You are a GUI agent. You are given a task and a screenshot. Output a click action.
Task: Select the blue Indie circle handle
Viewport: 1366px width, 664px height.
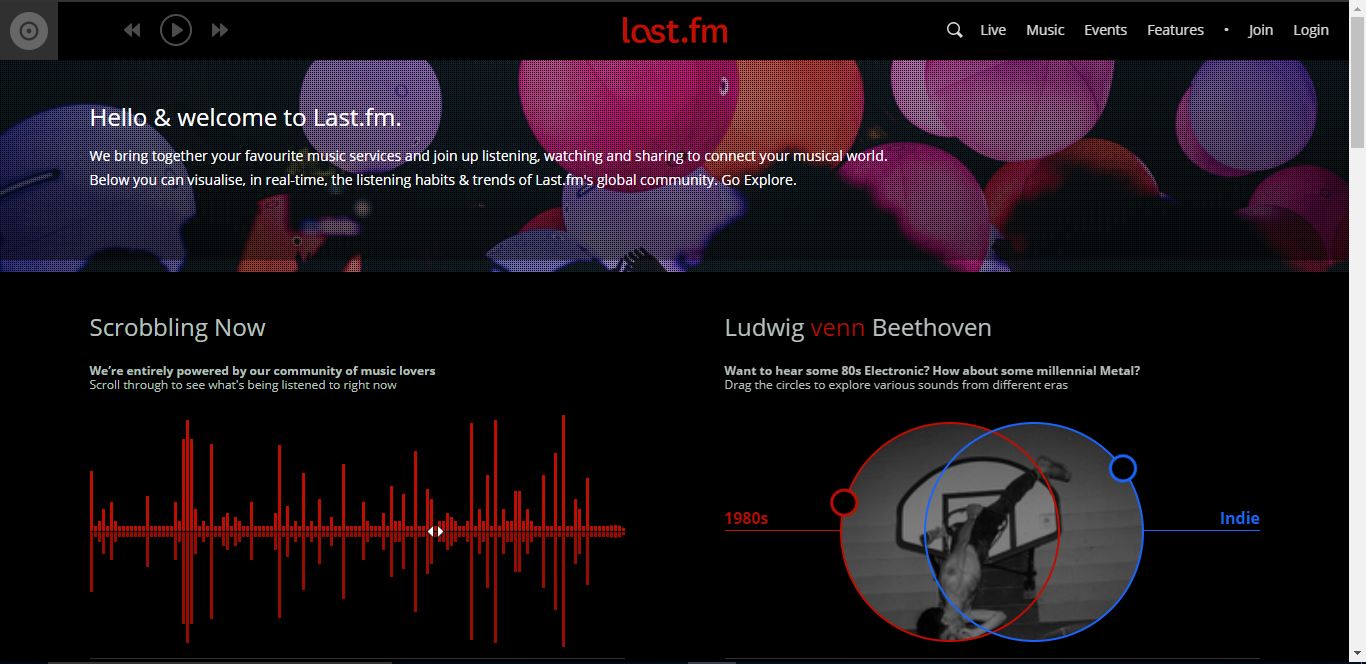click(1123, 467)
